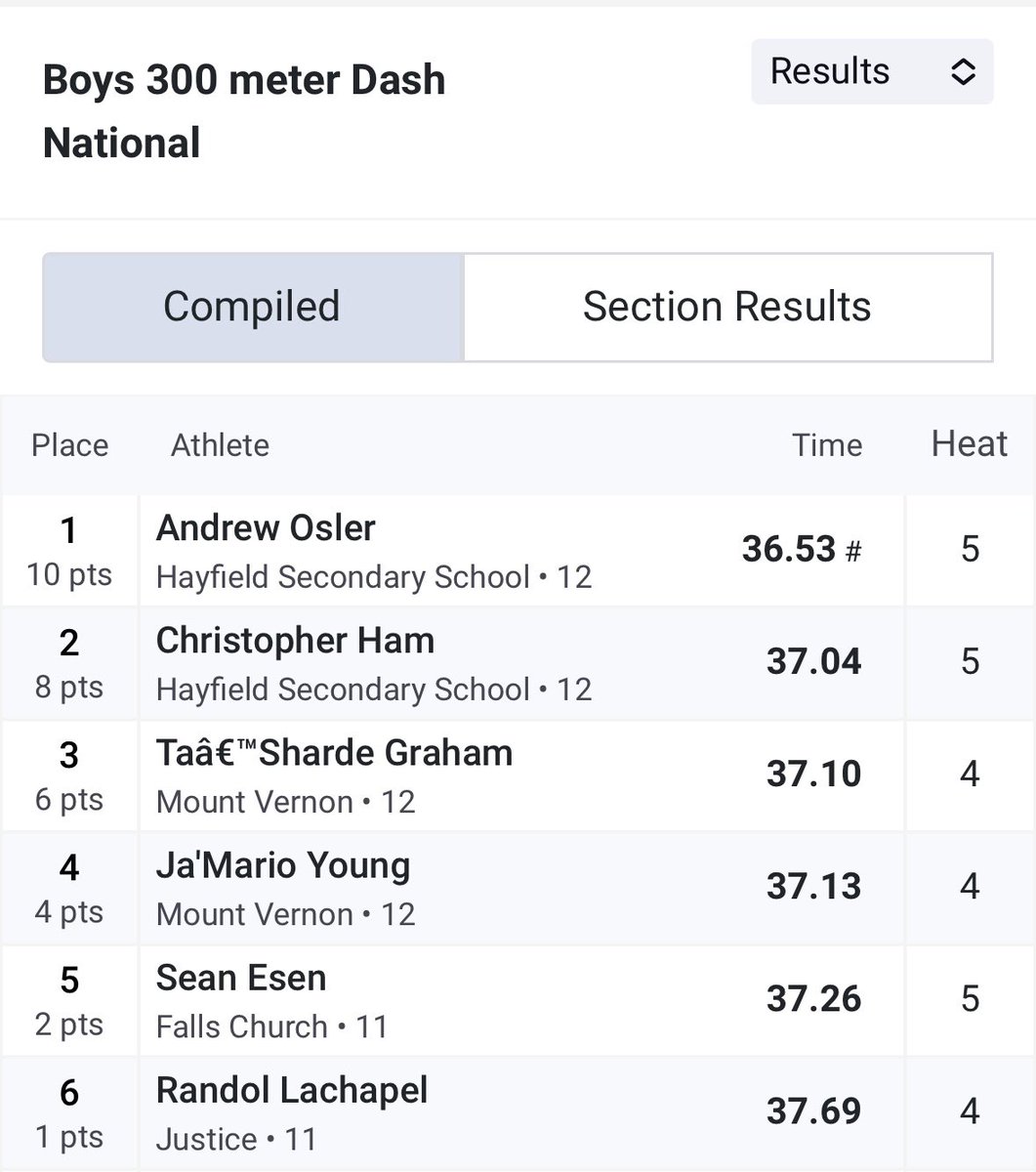
Task: Click the Athlete column header
Action: [x=220, y=445]
